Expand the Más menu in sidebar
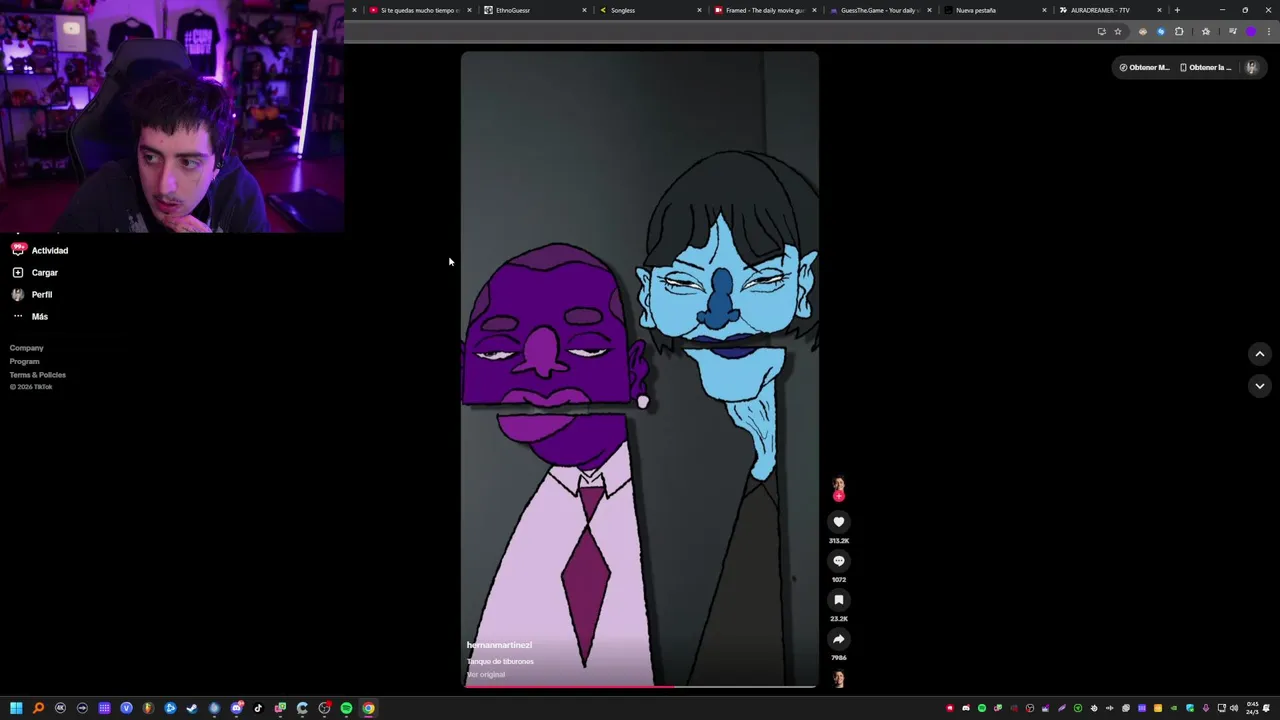1280x720 pixels. click(x=30, y=316)
